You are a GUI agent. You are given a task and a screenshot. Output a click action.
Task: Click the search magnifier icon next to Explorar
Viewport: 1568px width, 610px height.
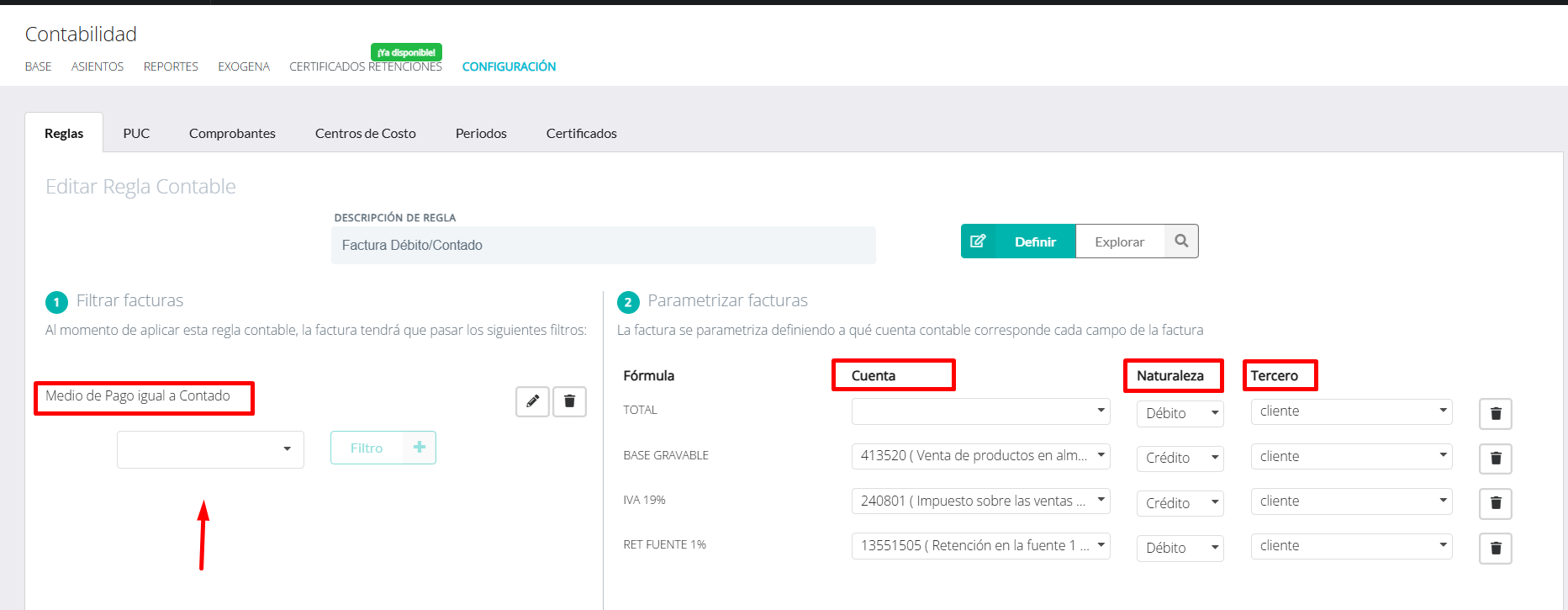(x=1181, y=241)
